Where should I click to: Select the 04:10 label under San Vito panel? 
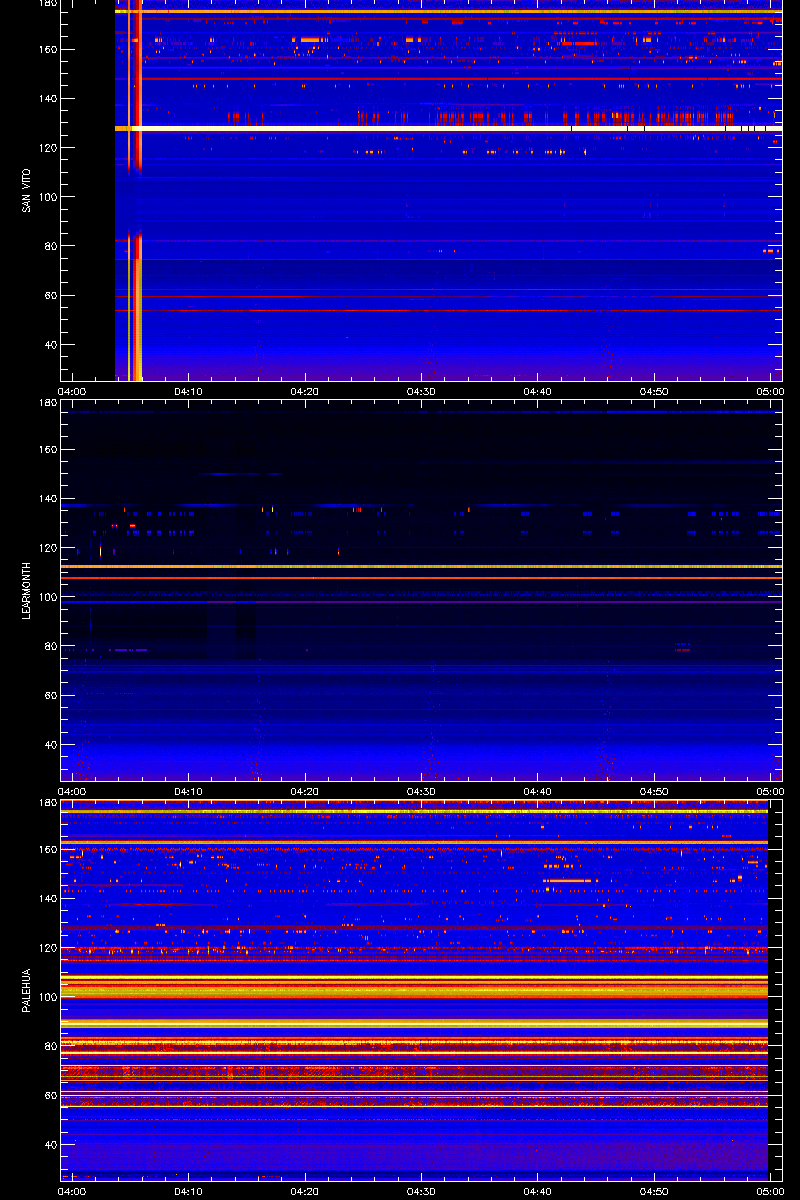tap(189, 391)
